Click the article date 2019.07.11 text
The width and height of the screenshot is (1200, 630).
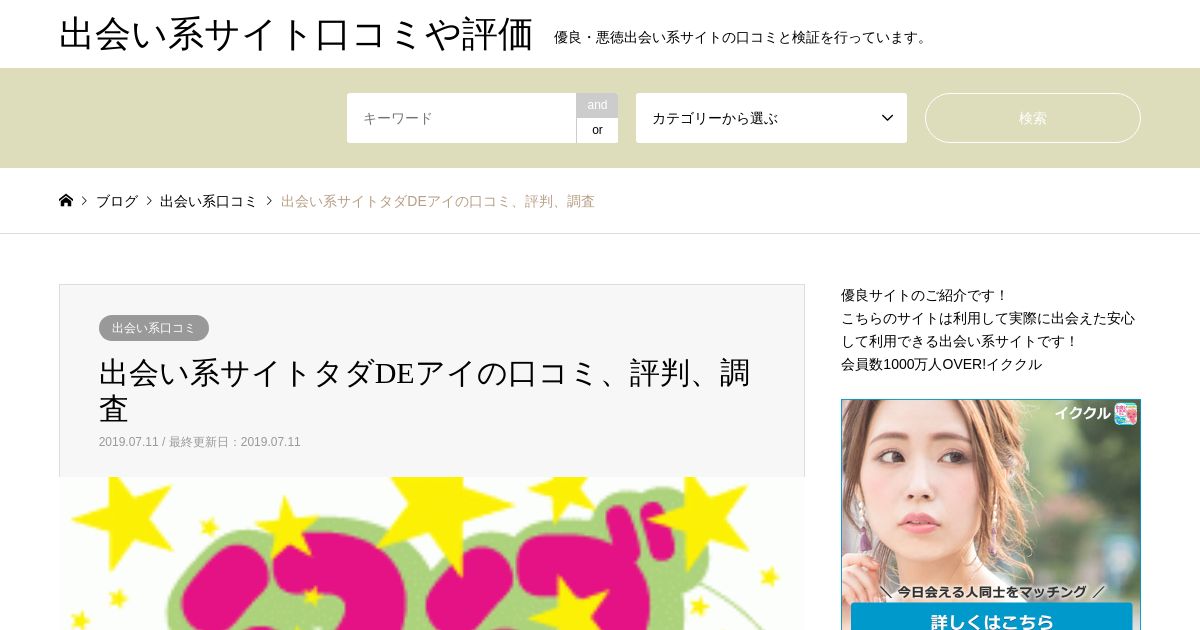129,442
